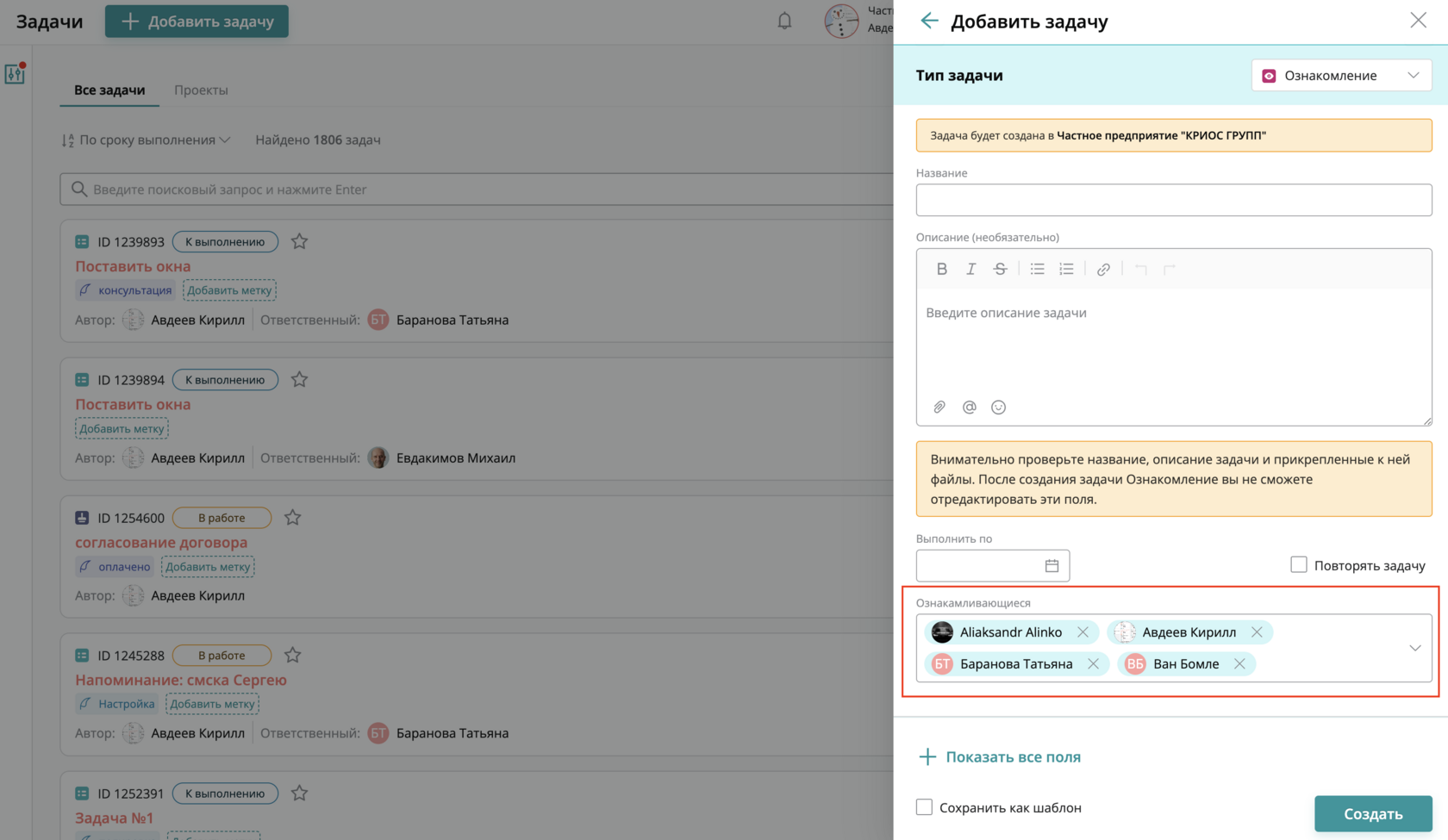Click the консультация tag

[125, 290]
